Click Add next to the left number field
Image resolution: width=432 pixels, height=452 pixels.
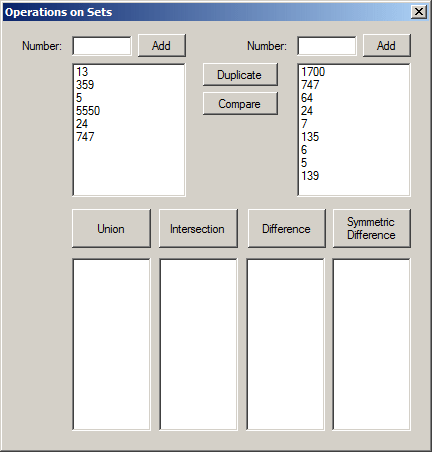coord(162,45)
